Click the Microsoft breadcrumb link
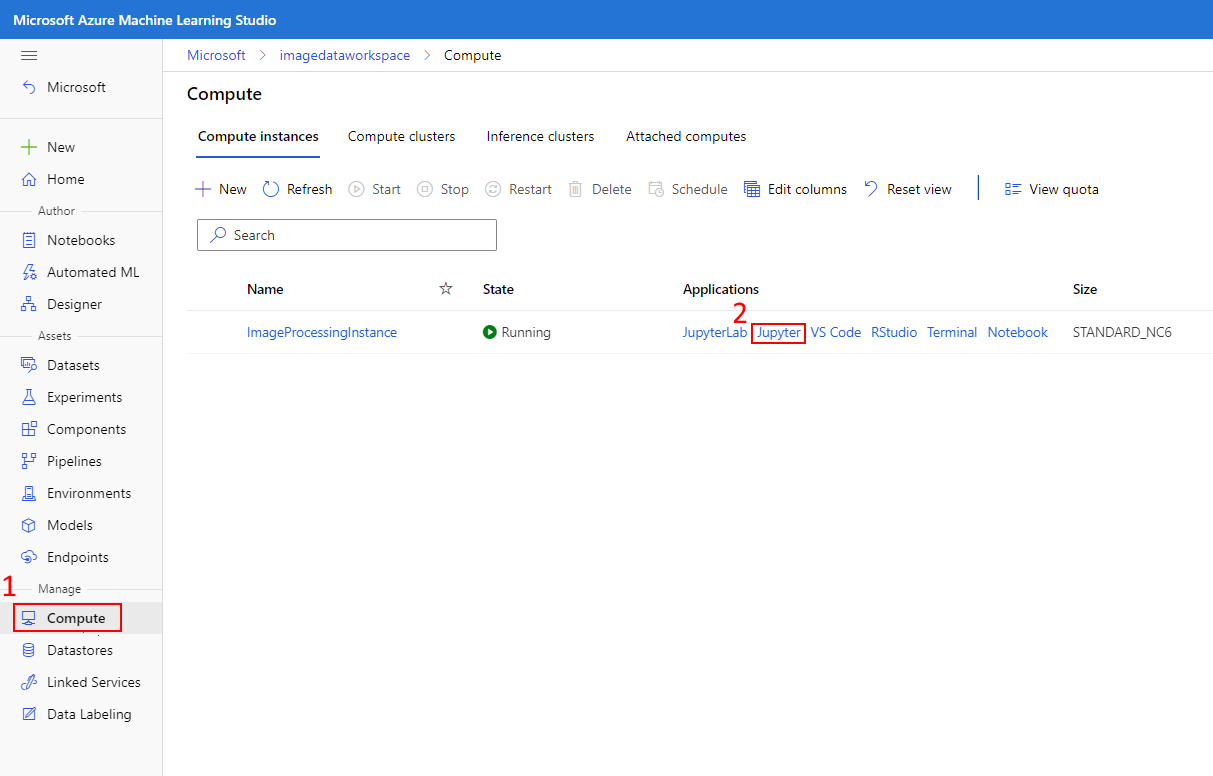Screen dimensions: 1213x776 [x=216, y=55]
